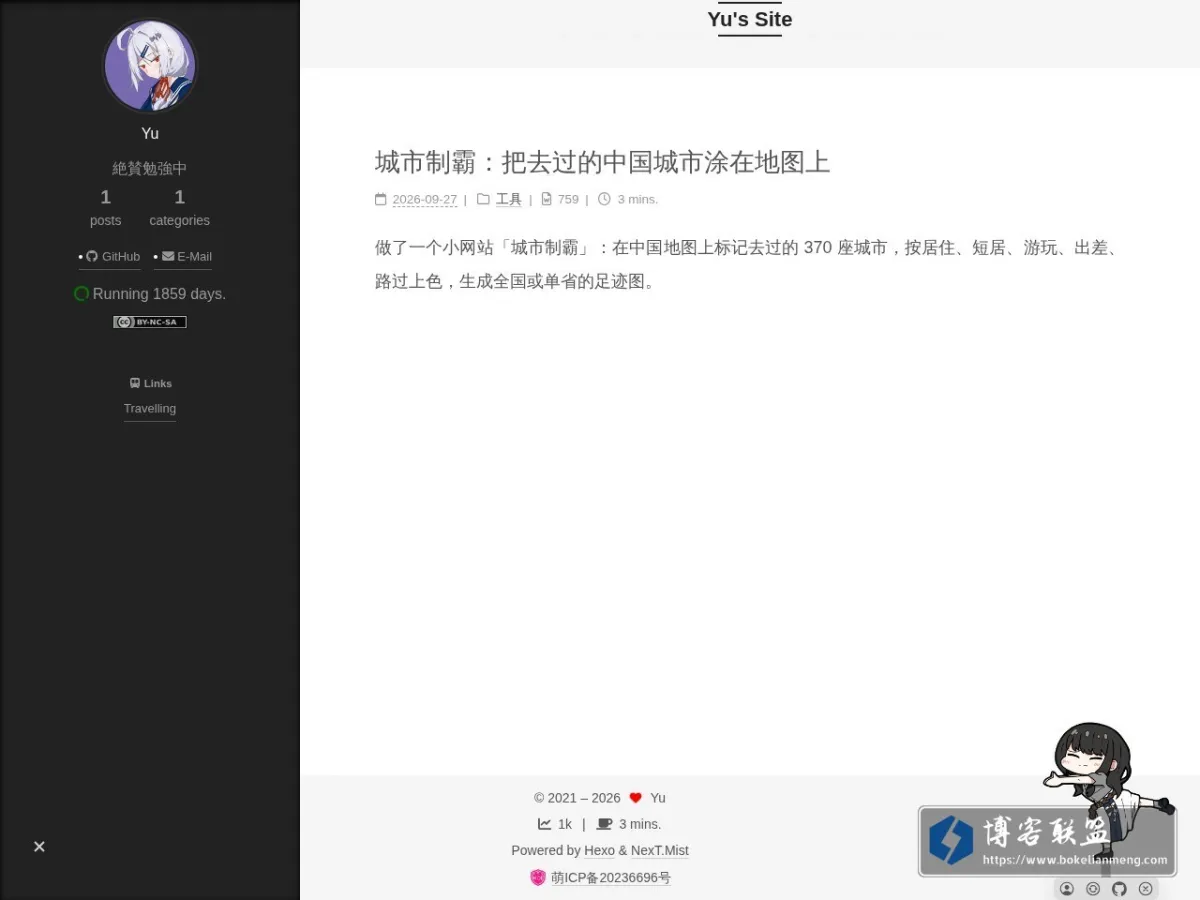Open the 1 posts archive link

105,208
